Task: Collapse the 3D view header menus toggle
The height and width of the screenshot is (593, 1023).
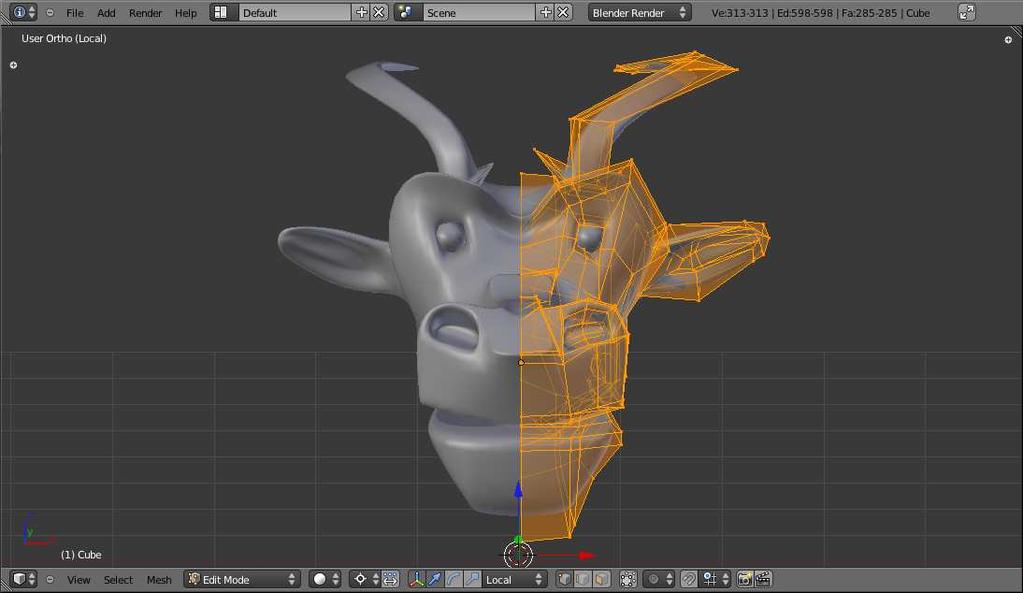Action: pyautogui.click(x=50, y=579)
